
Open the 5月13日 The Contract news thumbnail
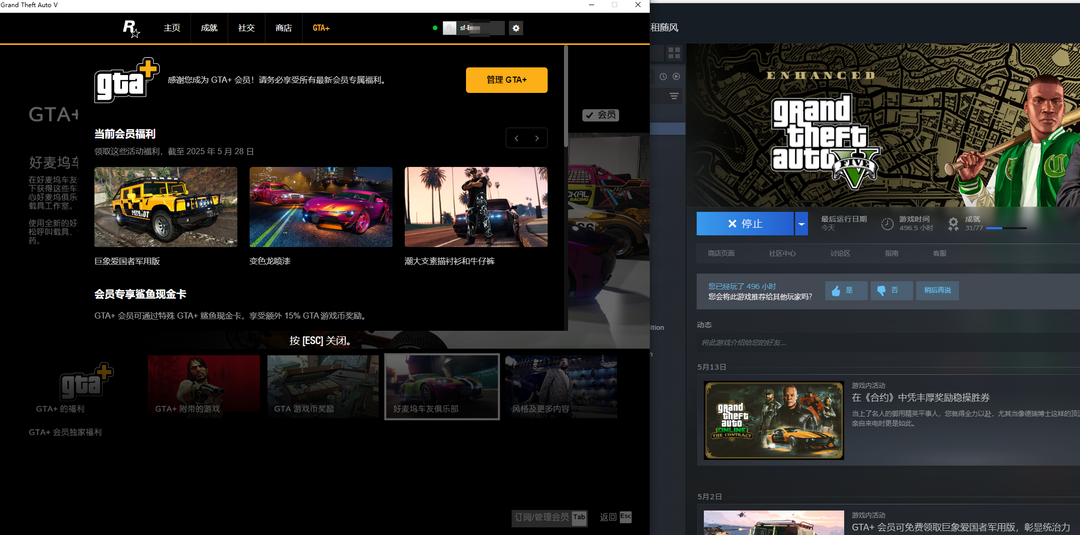tap(773, 420)
